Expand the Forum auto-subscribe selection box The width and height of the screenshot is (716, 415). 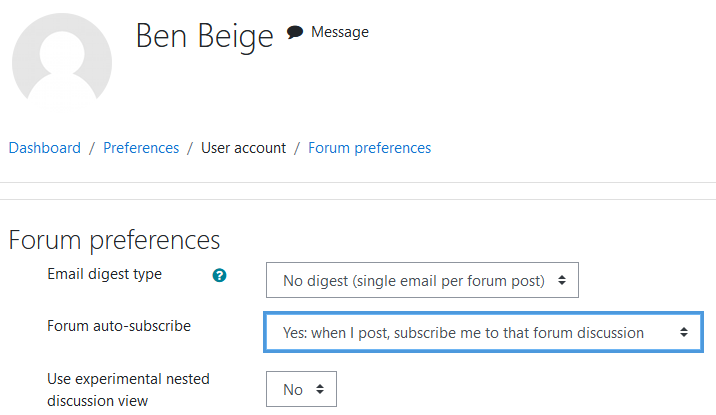[484, 332]
